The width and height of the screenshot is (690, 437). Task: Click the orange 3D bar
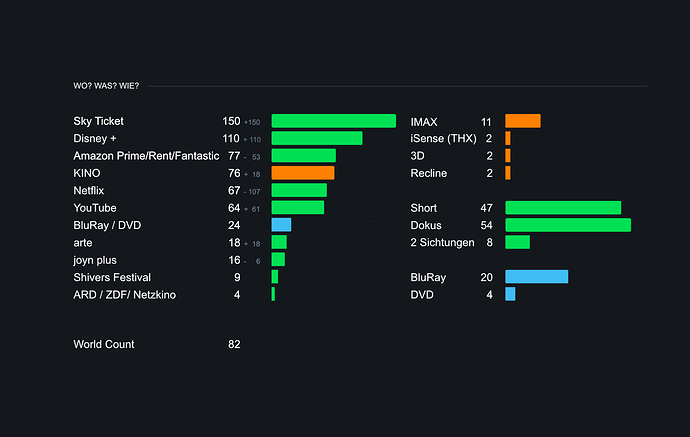508,155
